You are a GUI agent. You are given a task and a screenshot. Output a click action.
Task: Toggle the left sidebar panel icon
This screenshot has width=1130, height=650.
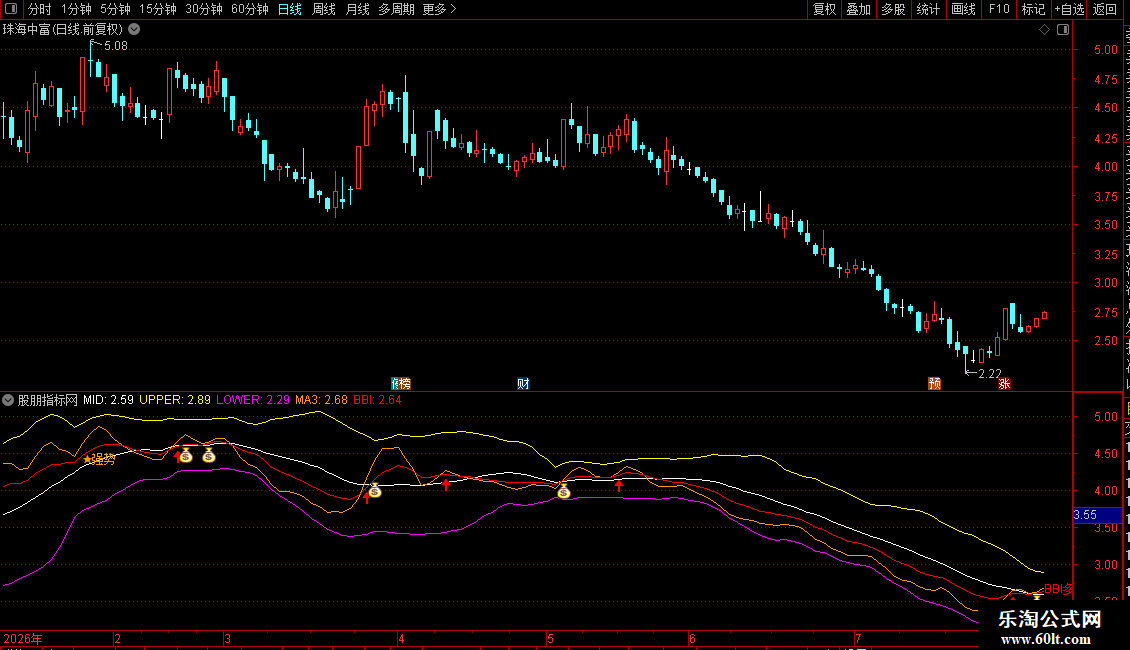click(x=11, y=9)
